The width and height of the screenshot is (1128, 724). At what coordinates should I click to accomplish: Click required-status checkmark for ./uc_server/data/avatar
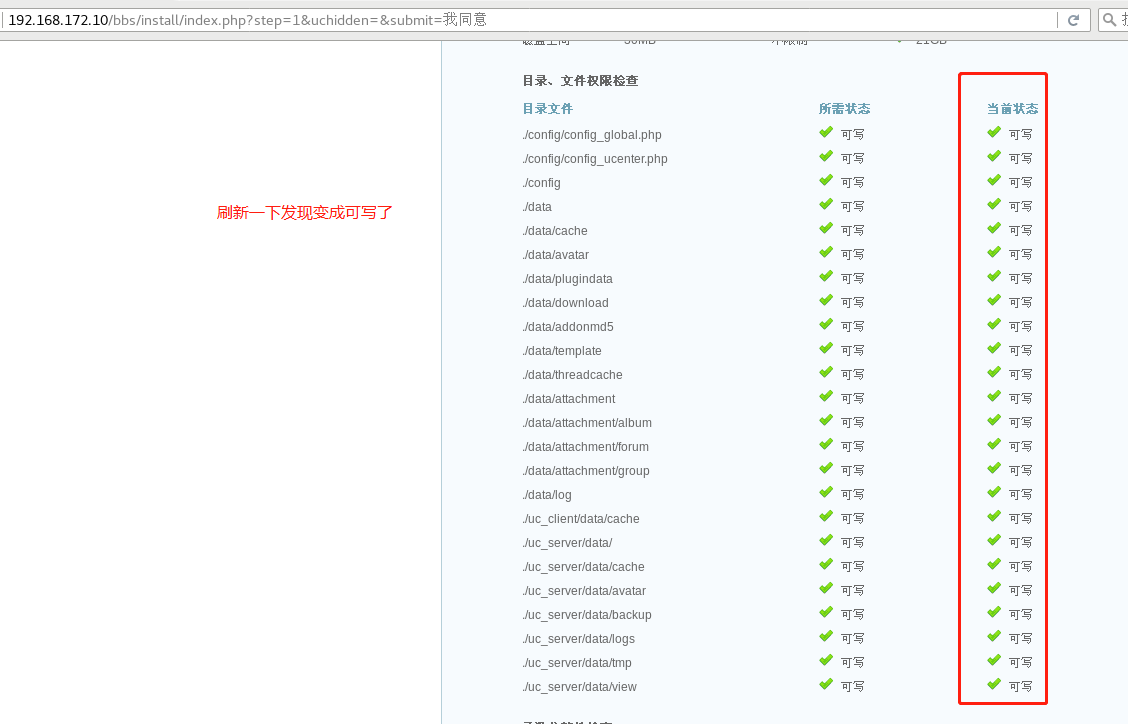pyautogui.click(x=826, y=588)
